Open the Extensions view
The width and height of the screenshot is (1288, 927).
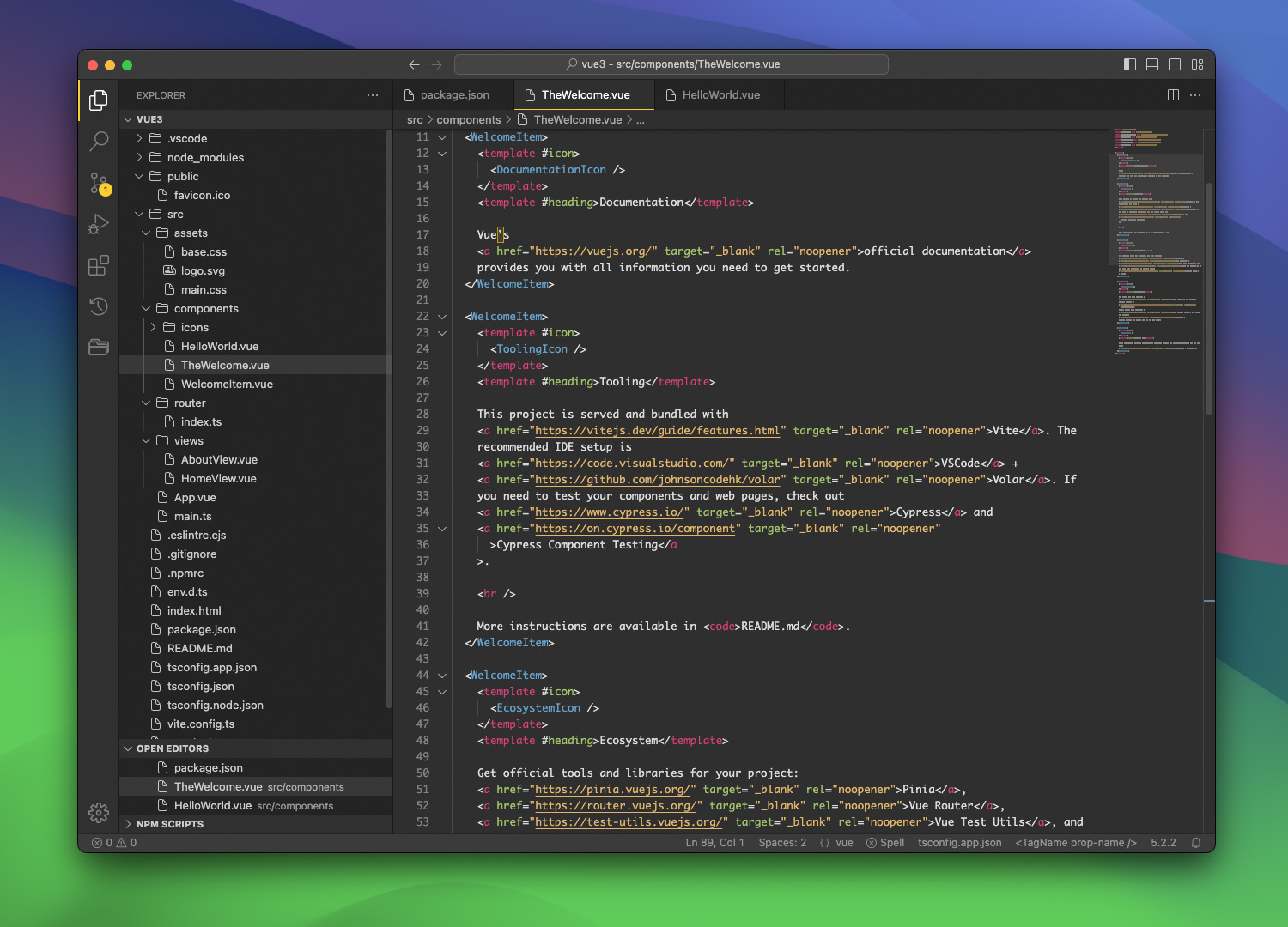(x=98, y=265)
